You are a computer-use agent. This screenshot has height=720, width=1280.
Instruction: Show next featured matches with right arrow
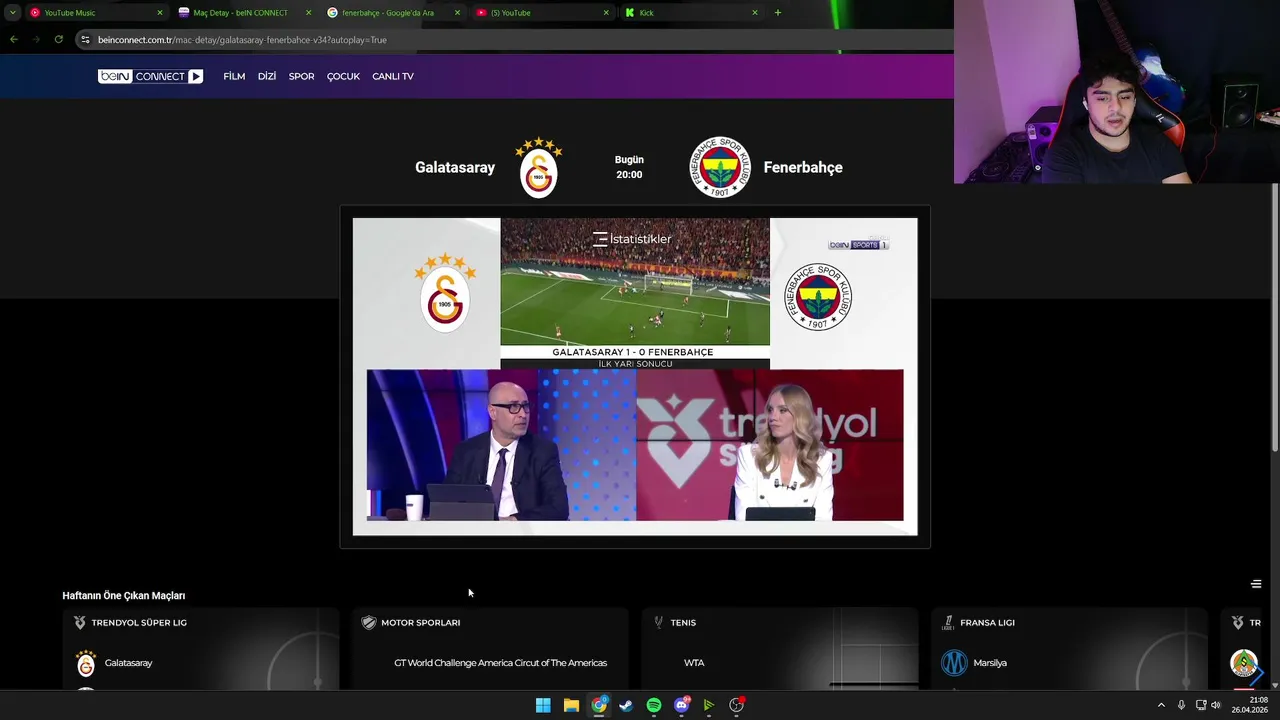point(1257,673)
